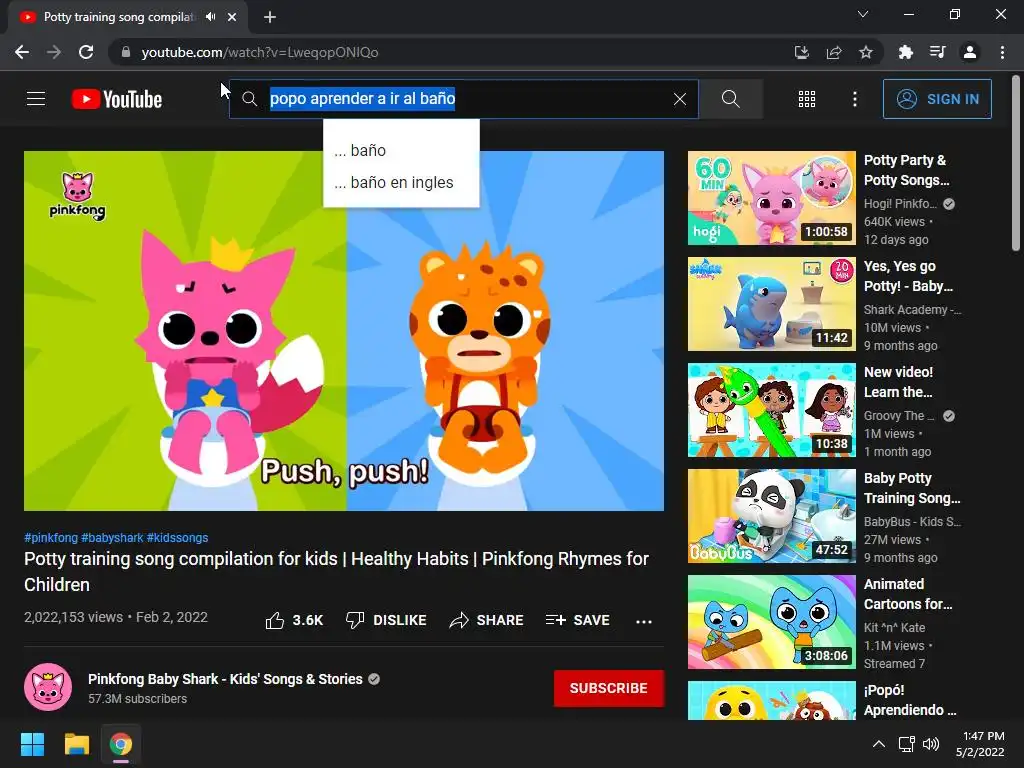Screen dimensions: 1024x768
Task: Open the Pinkfong channel avatar
Action: (x=48, y=687)
